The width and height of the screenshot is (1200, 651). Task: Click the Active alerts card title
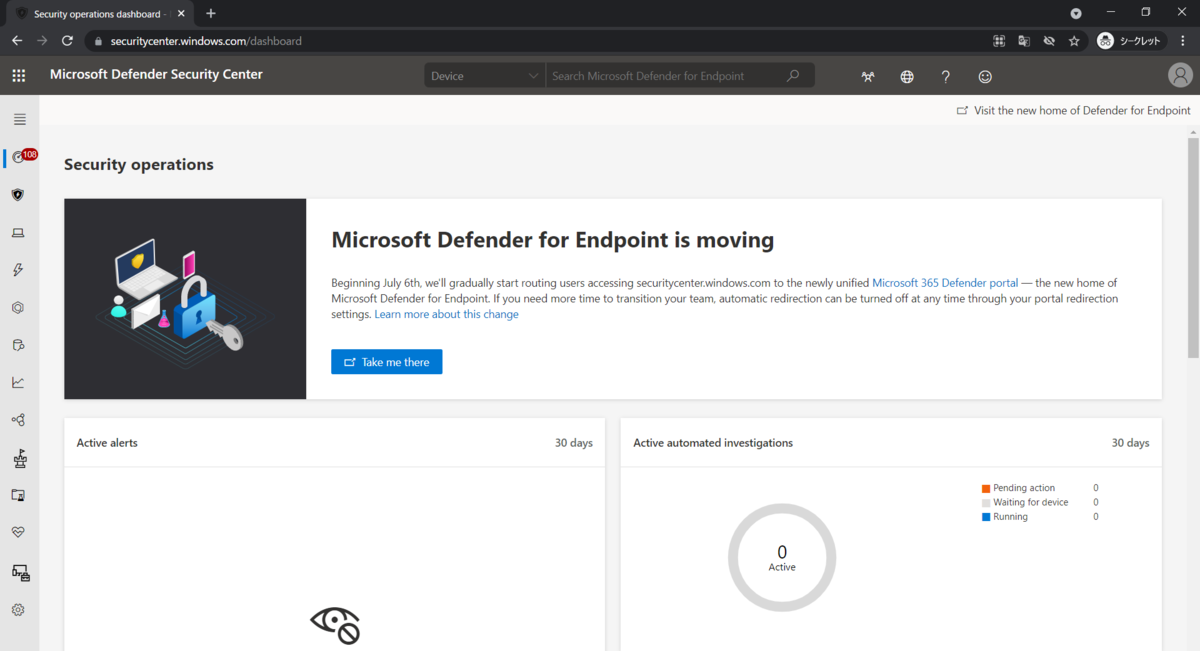click(x=107, y=443)
